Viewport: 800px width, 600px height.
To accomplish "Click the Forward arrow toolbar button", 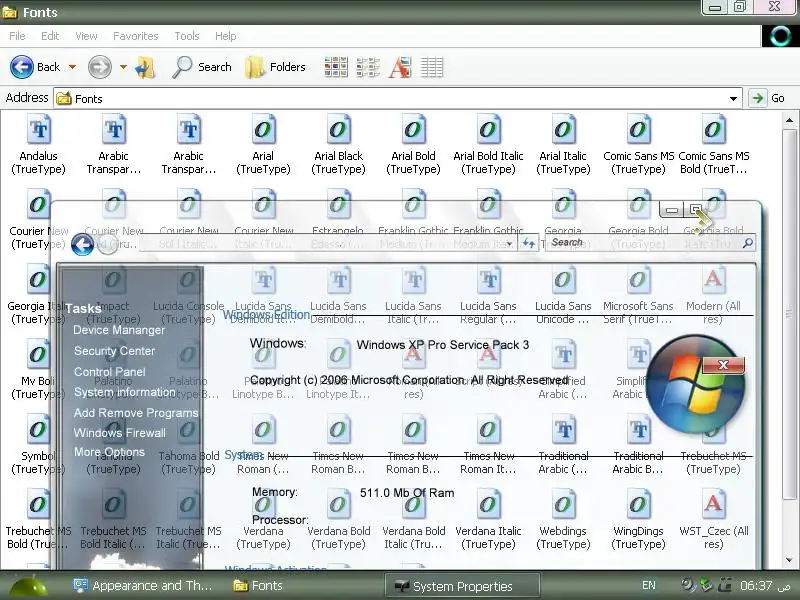I will (x=99, y=67).
